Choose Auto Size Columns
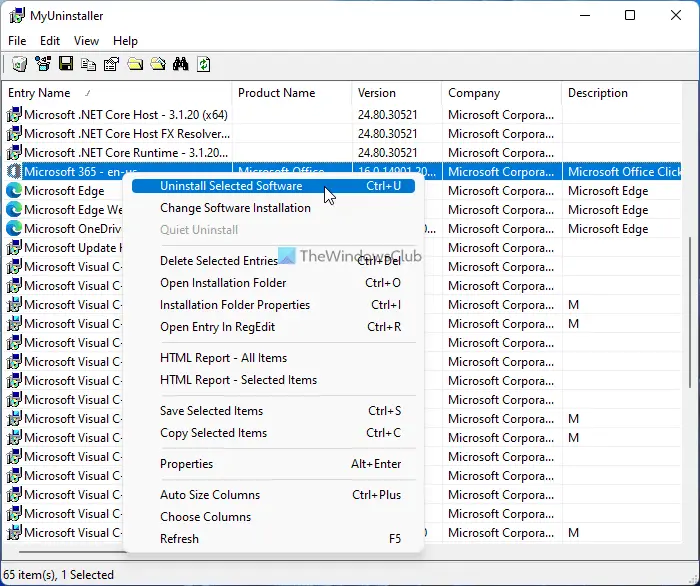 273,495
